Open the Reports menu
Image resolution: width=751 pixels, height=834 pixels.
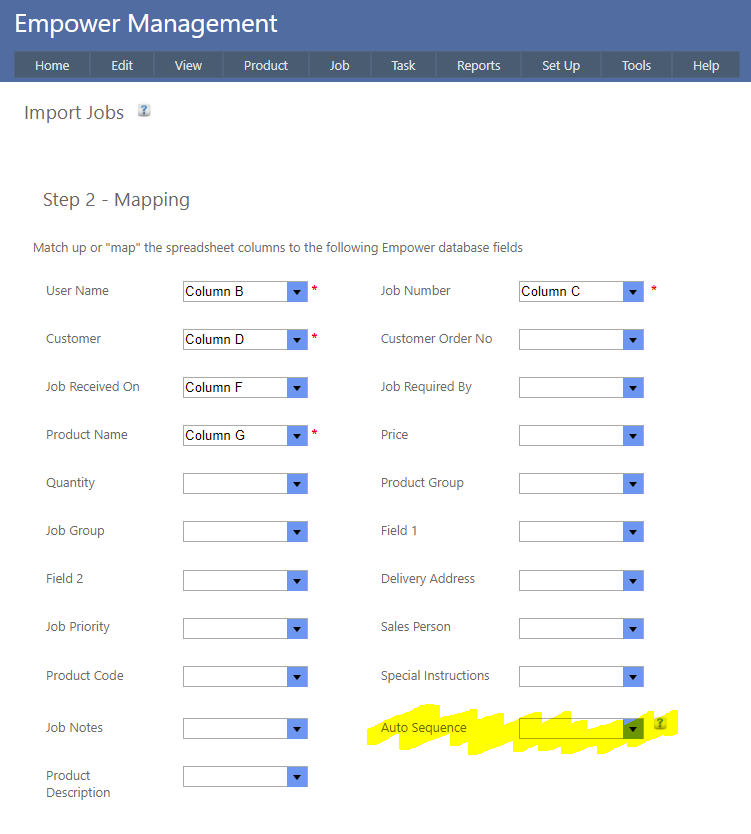(x=478, y=65)
